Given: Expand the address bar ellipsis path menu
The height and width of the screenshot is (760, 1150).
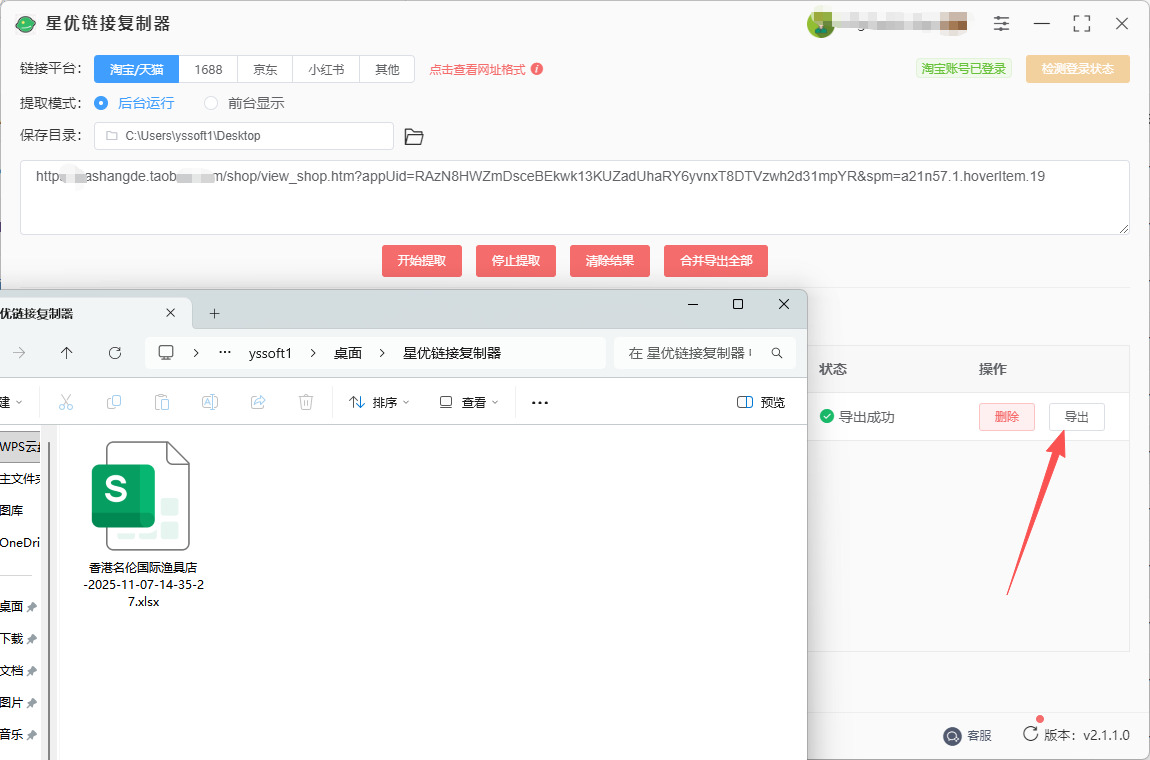Looking at the screenshot, I should pos(225,353).
